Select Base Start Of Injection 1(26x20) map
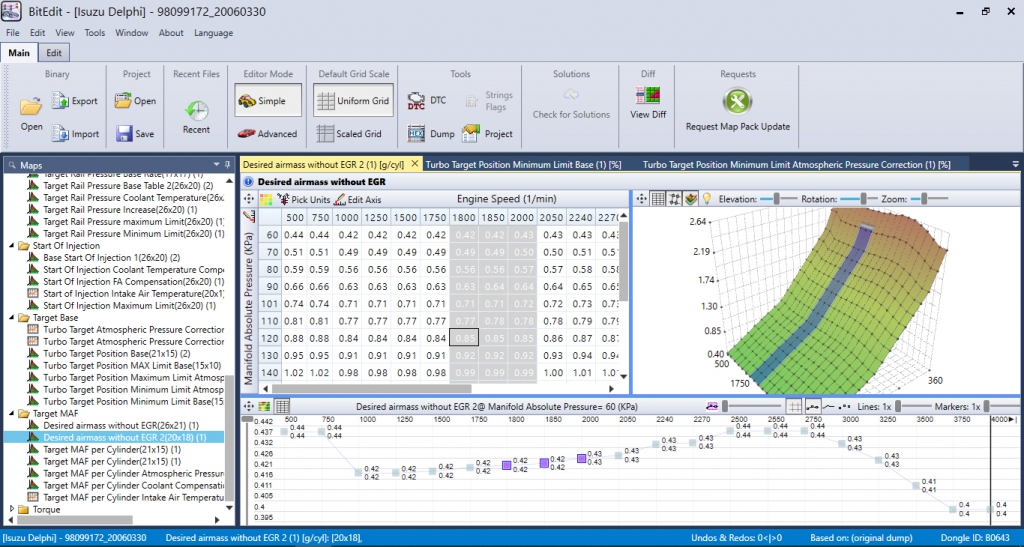This screenshot has width=1024, height=547. pos(111,258)
